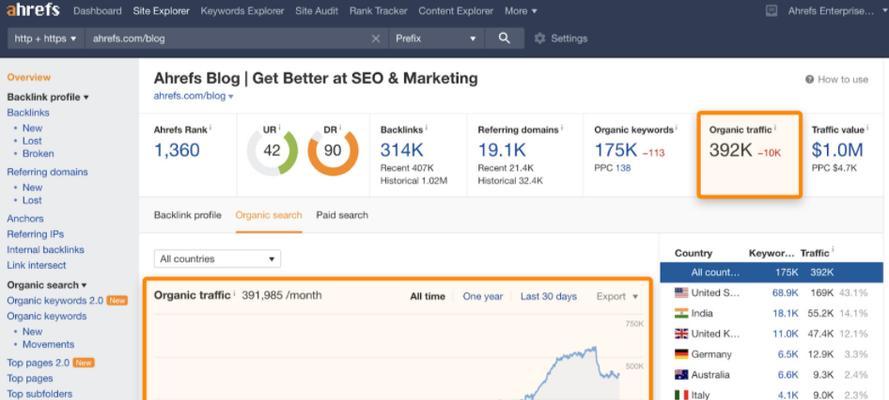Click the info icon beside Organic traffic tile
The width and height of the screenshot is (889, 400).
[775, 129]
